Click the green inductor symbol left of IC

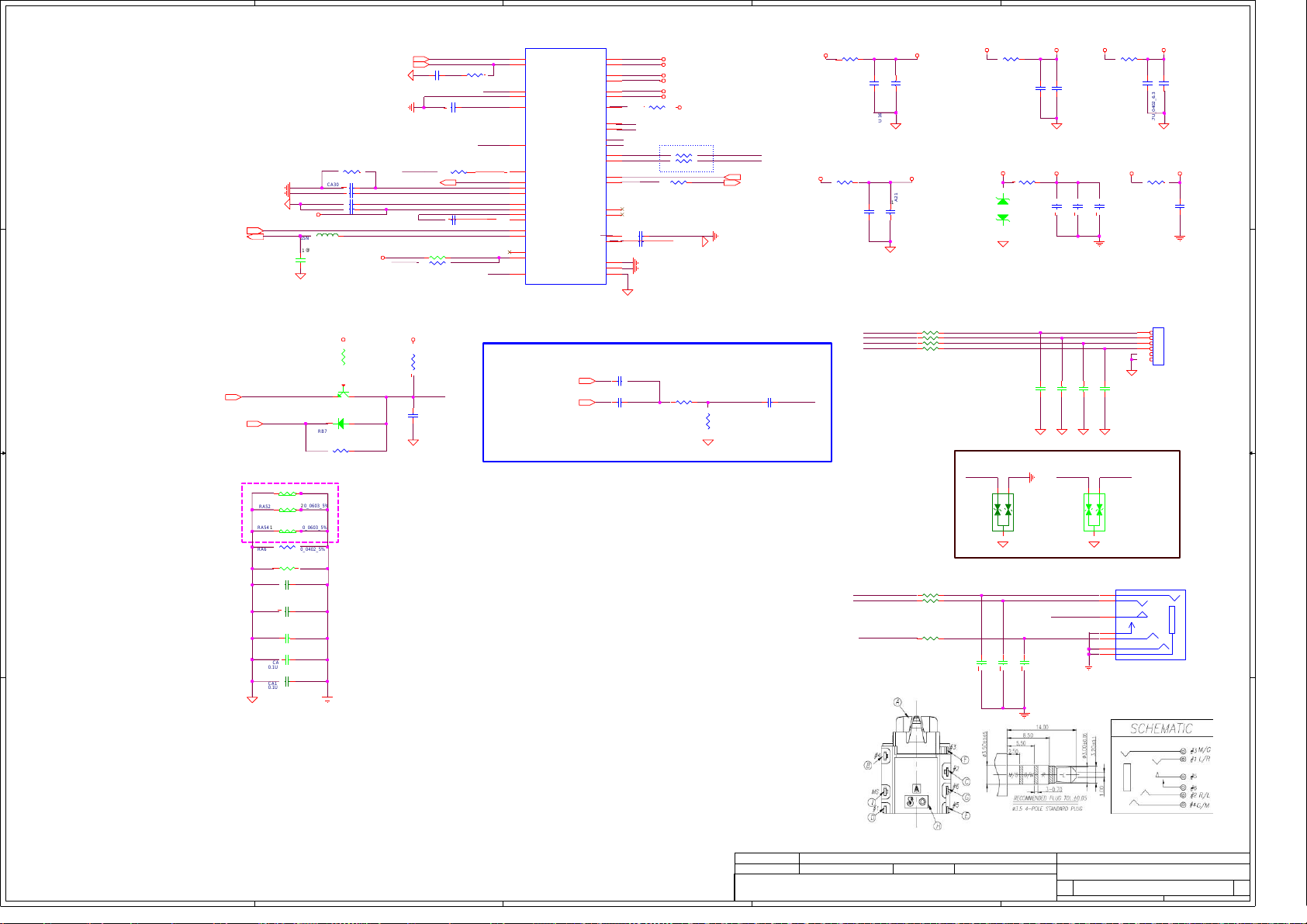tap(327, 235)
